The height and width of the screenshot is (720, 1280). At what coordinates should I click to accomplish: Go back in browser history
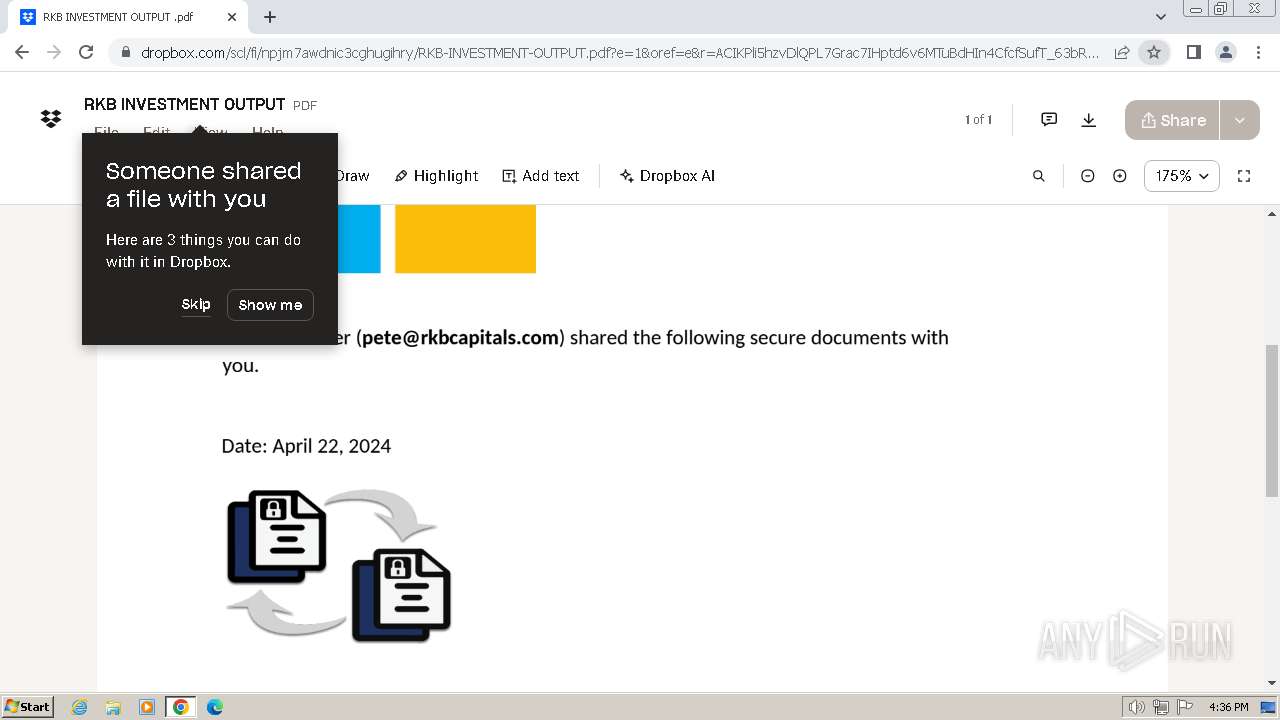click(x=22, y=52)
